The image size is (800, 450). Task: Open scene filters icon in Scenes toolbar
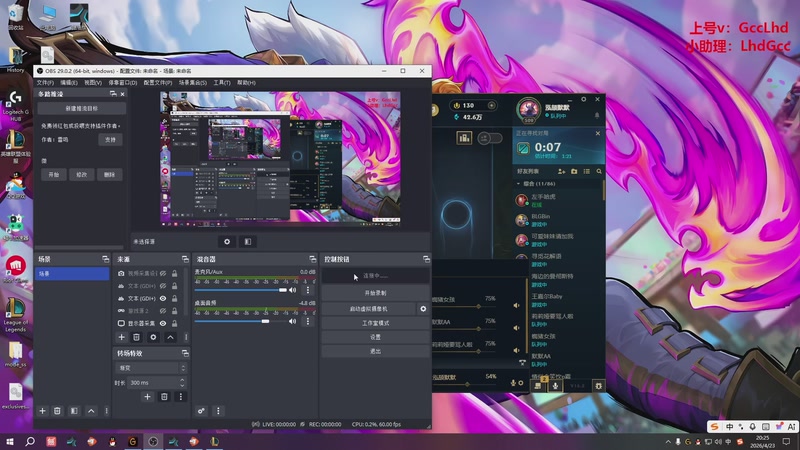pos(74,411)
